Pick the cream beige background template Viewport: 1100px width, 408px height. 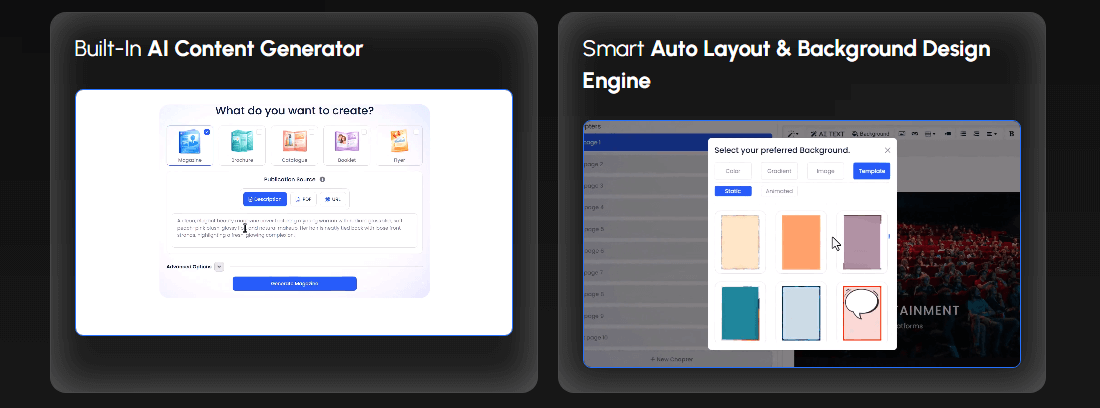click(x=740, y=243)
